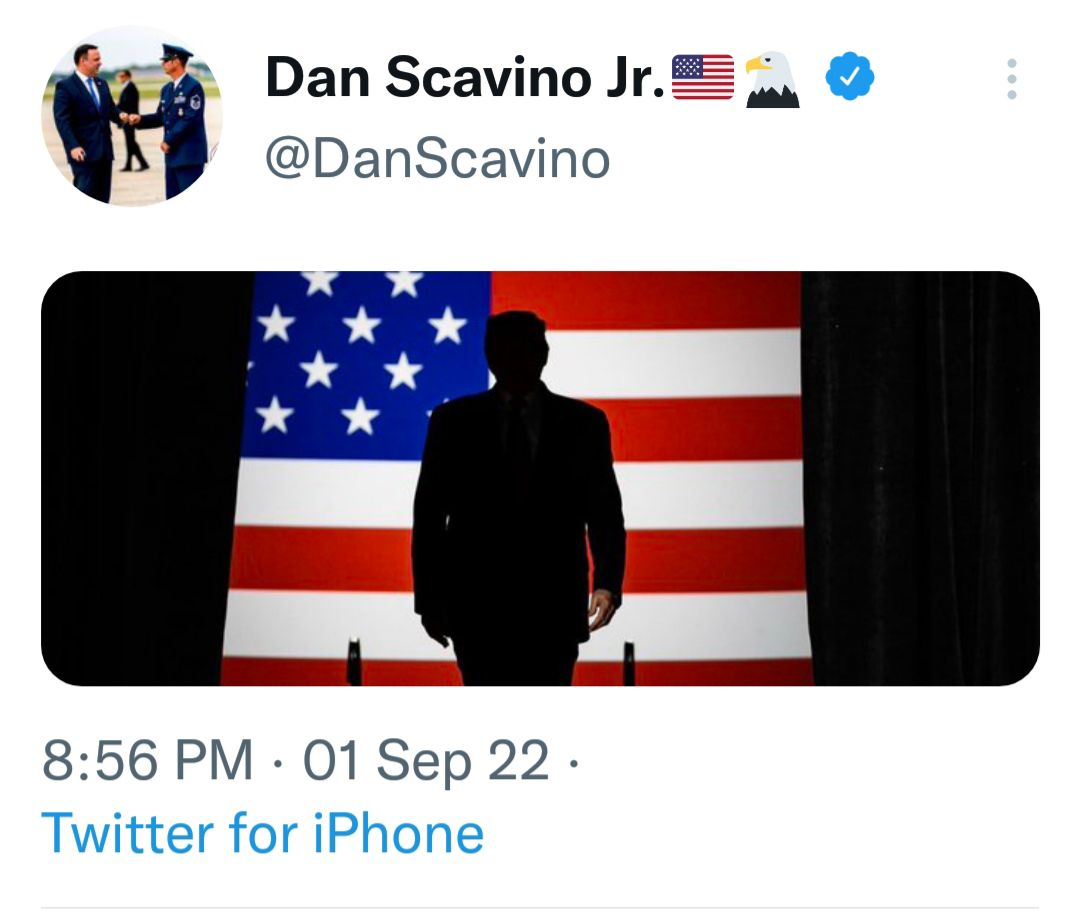
Task: Click the silhouetted man's torso in the photo
Action: tap(518, 500)
